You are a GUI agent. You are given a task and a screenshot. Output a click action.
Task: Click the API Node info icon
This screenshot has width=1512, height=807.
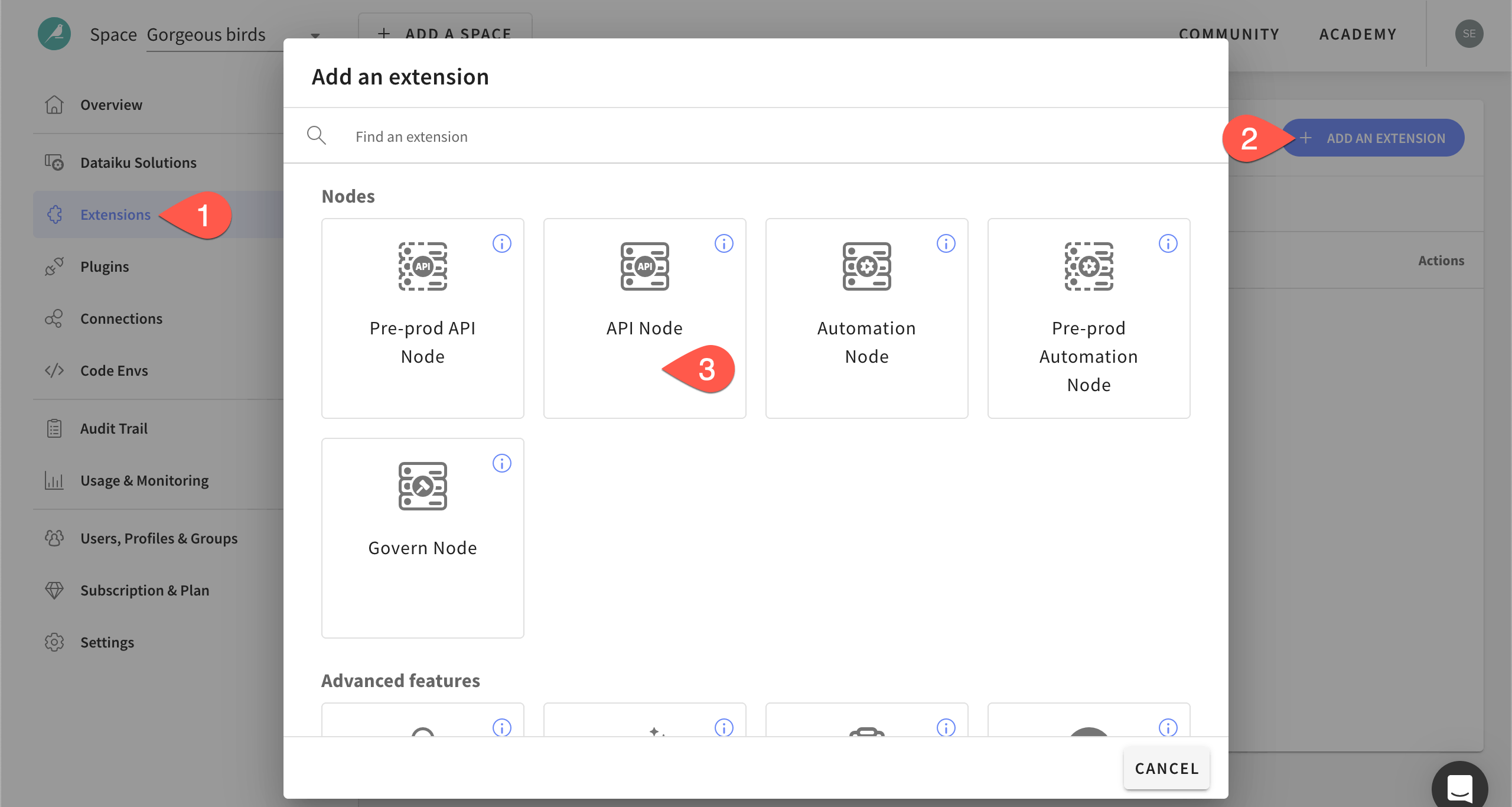click(x=724, y=243)
